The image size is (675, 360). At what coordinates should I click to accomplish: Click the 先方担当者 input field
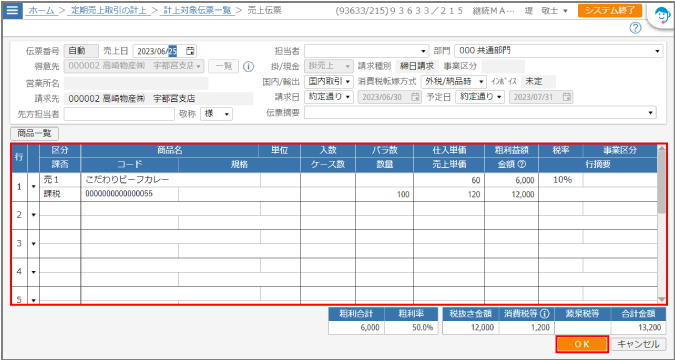click(x=119, y=114)
